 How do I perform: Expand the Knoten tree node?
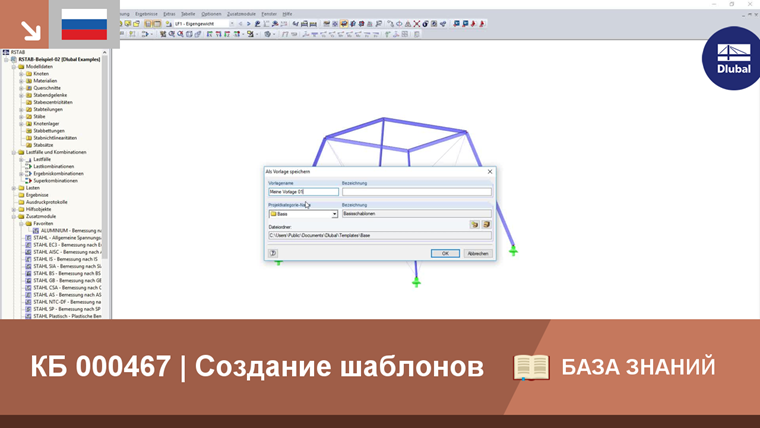[x=21, y=74]
